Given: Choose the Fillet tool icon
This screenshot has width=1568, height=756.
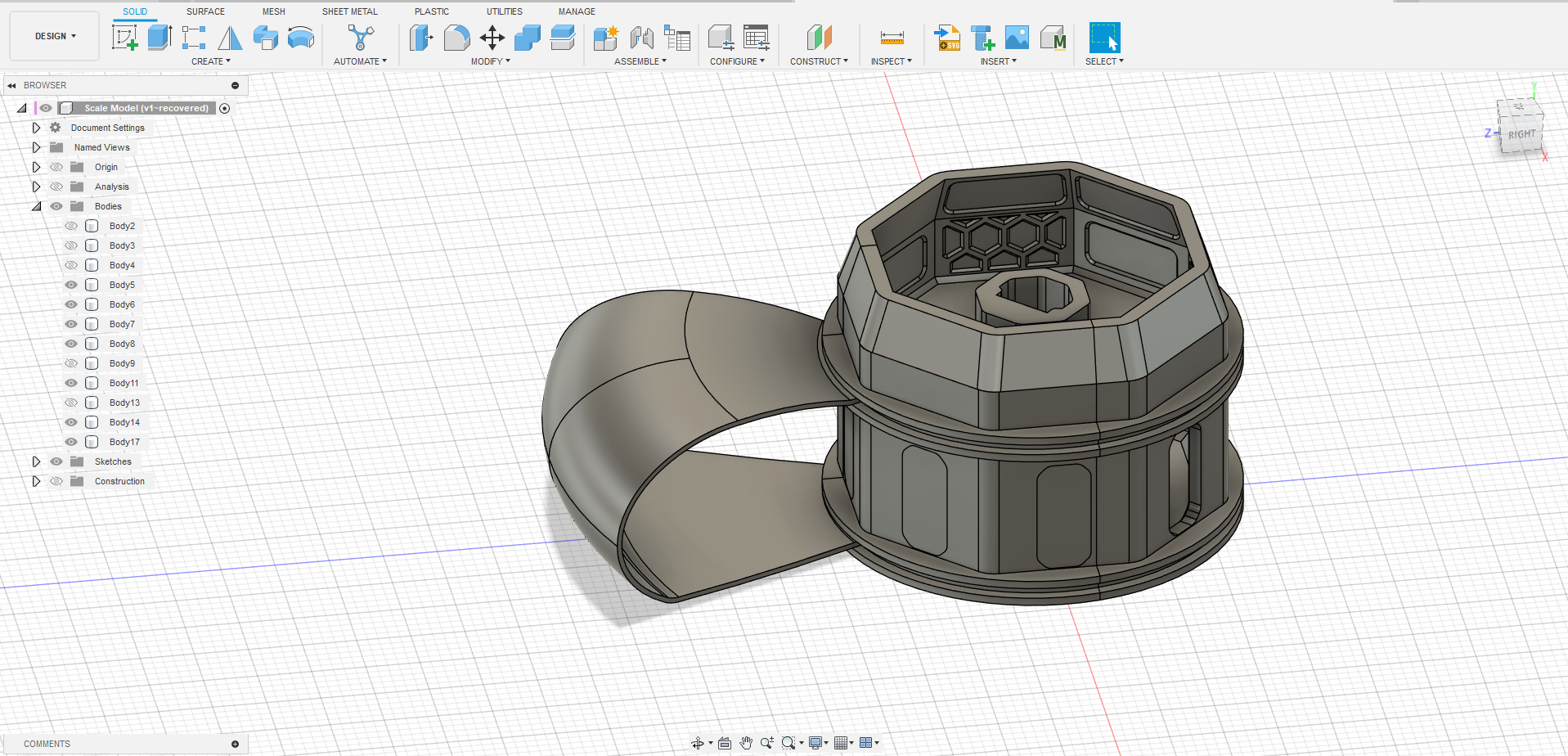Looking at the screenshot, I should (x=456, y=38).
